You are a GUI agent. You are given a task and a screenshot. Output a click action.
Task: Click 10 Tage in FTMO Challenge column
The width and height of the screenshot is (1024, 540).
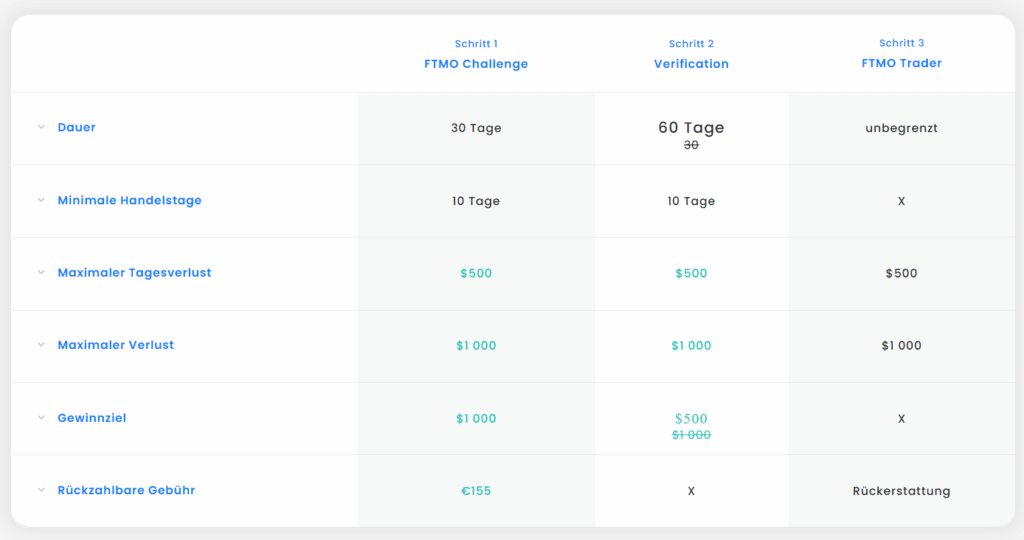click(x=476, y=201)
